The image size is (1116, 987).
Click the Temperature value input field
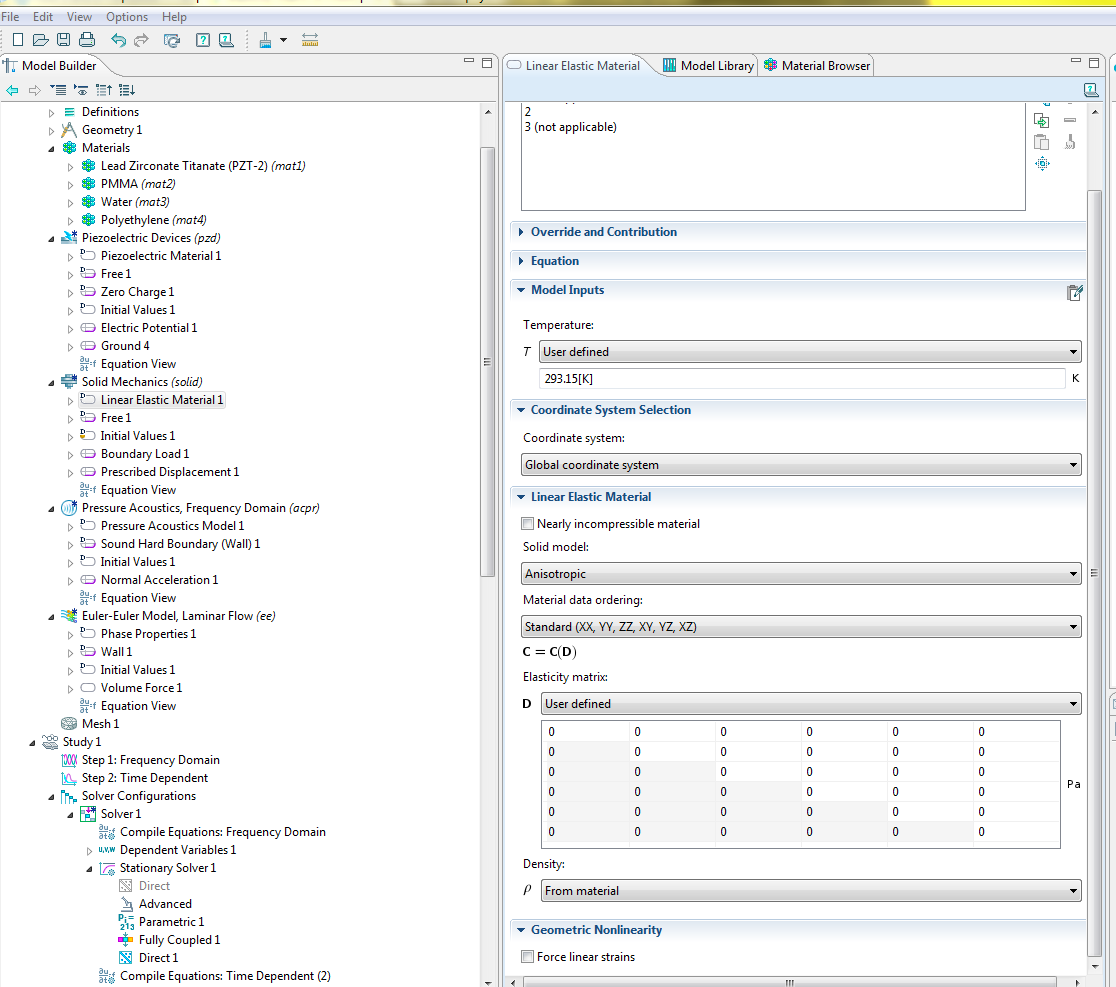801,379
